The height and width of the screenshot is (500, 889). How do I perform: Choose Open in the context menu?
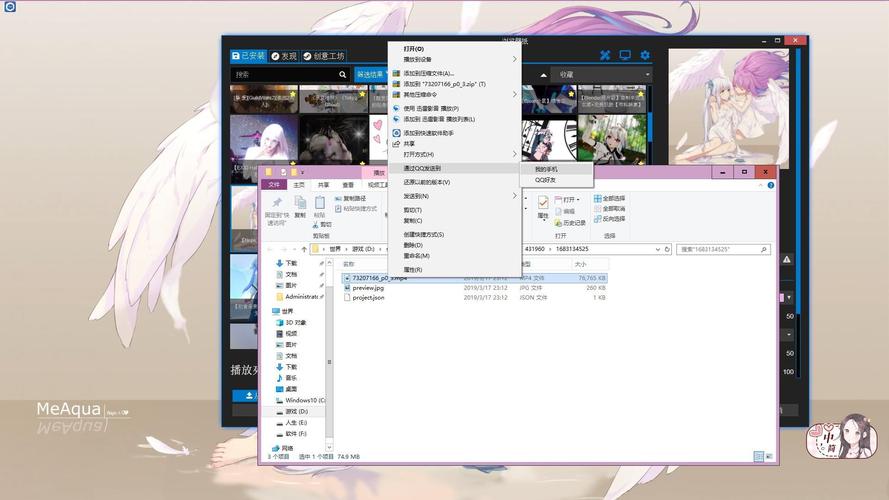454,49
